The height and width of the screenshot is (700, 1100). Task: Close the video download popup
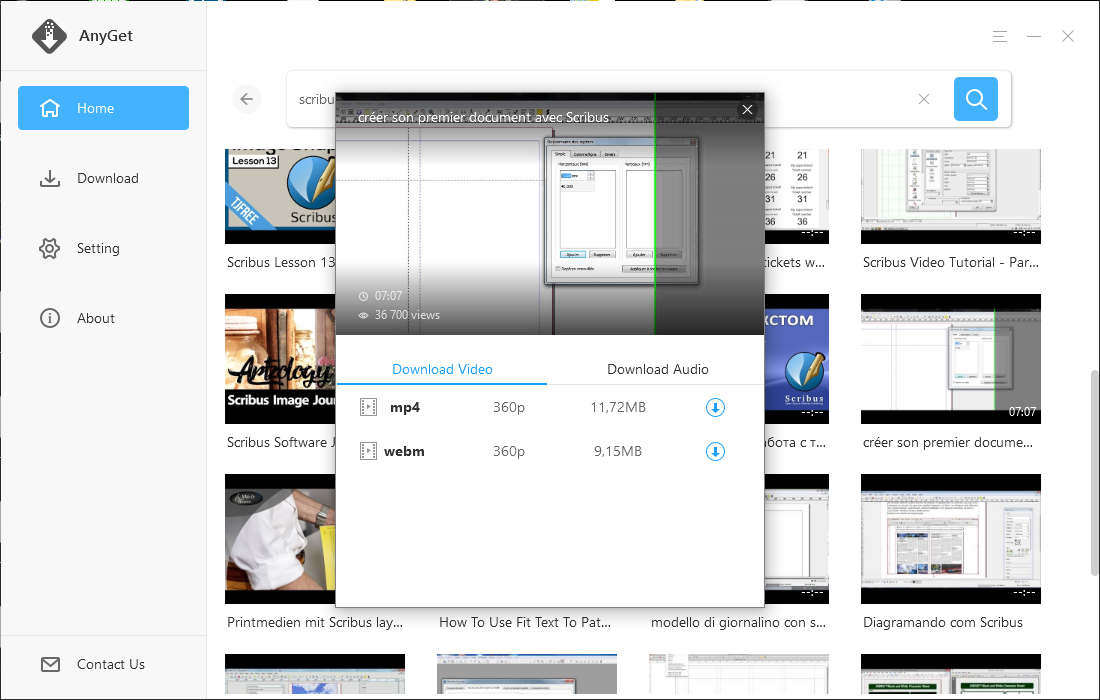747,109
